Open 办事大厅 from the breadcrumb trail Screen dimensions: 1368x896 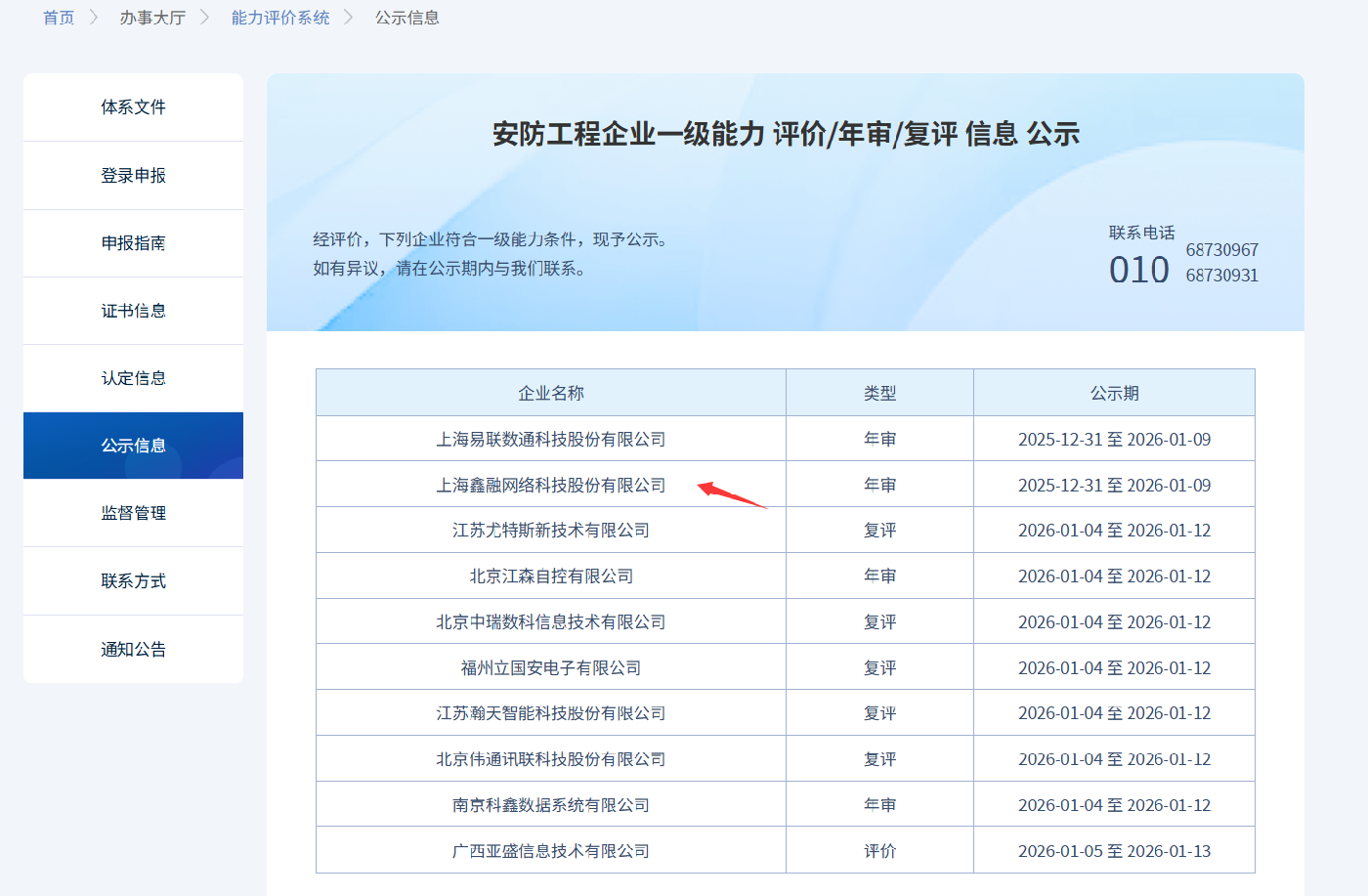[152, 17]
